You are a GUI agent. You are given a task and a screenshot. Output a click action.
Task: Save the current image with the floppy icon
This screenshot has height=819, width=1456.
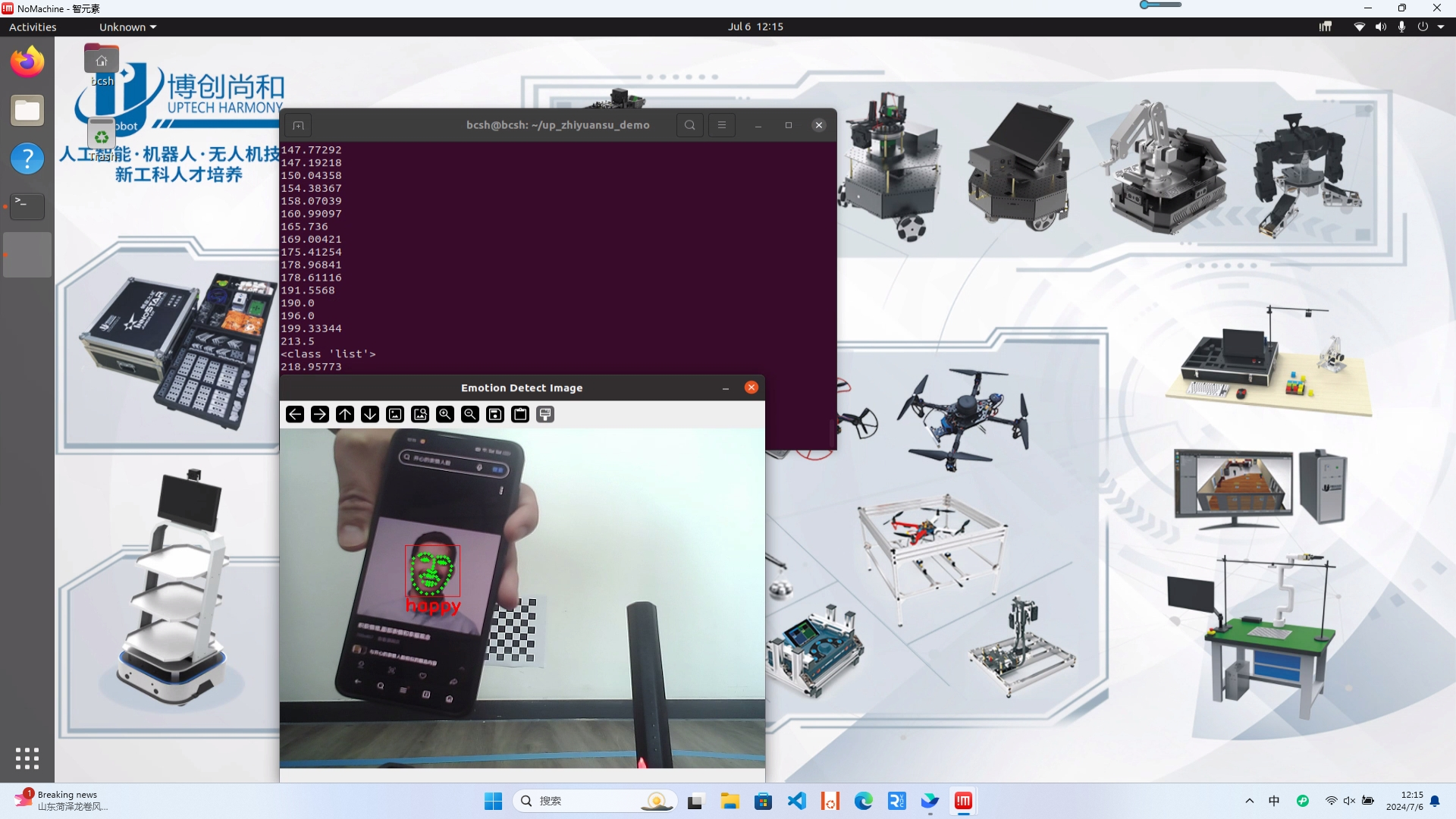pyautogui.click(x=495, y=414)
